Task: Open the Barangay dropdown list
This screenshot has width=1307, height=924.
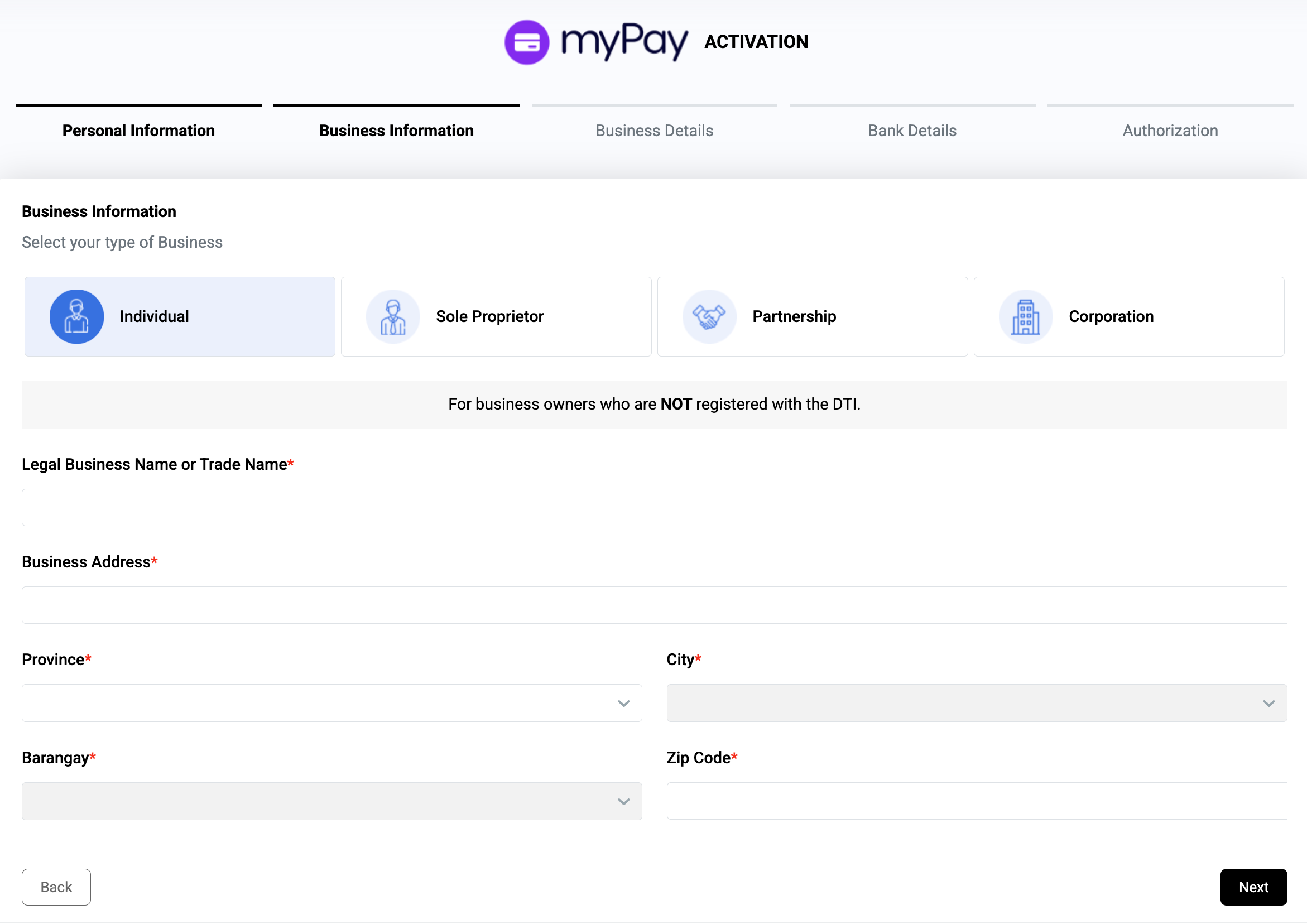Action: point(331,801)
